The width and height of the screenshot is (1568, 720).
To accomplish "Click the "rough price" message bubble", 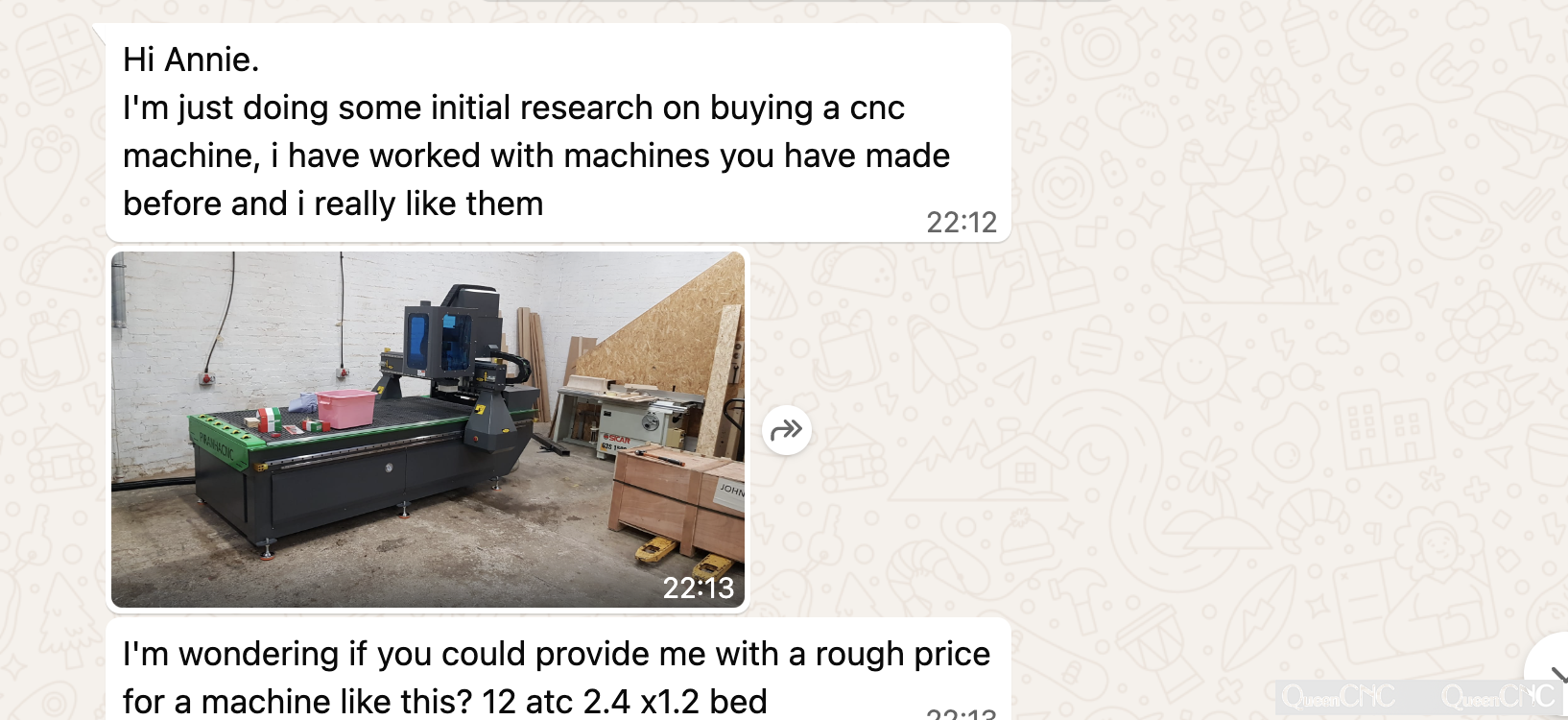I will click(558, 669).
